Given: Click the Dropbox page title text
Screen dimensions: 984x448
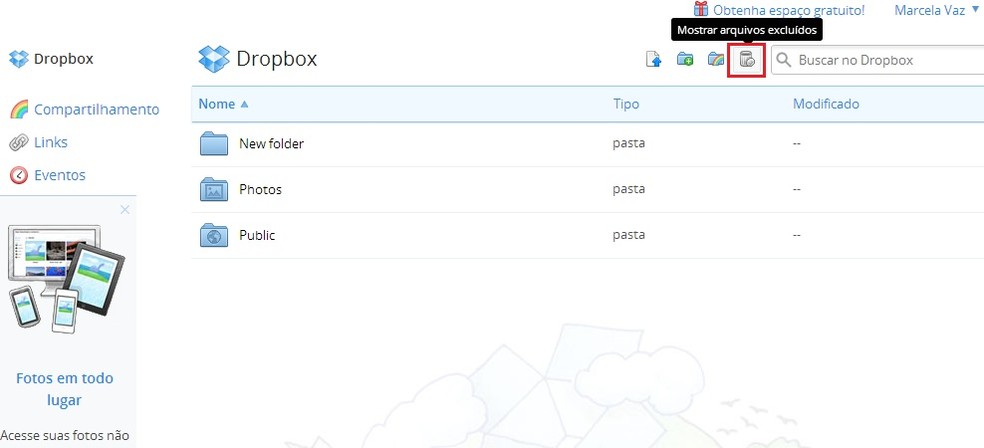Looking at the screenshot, I should (277, 59).
